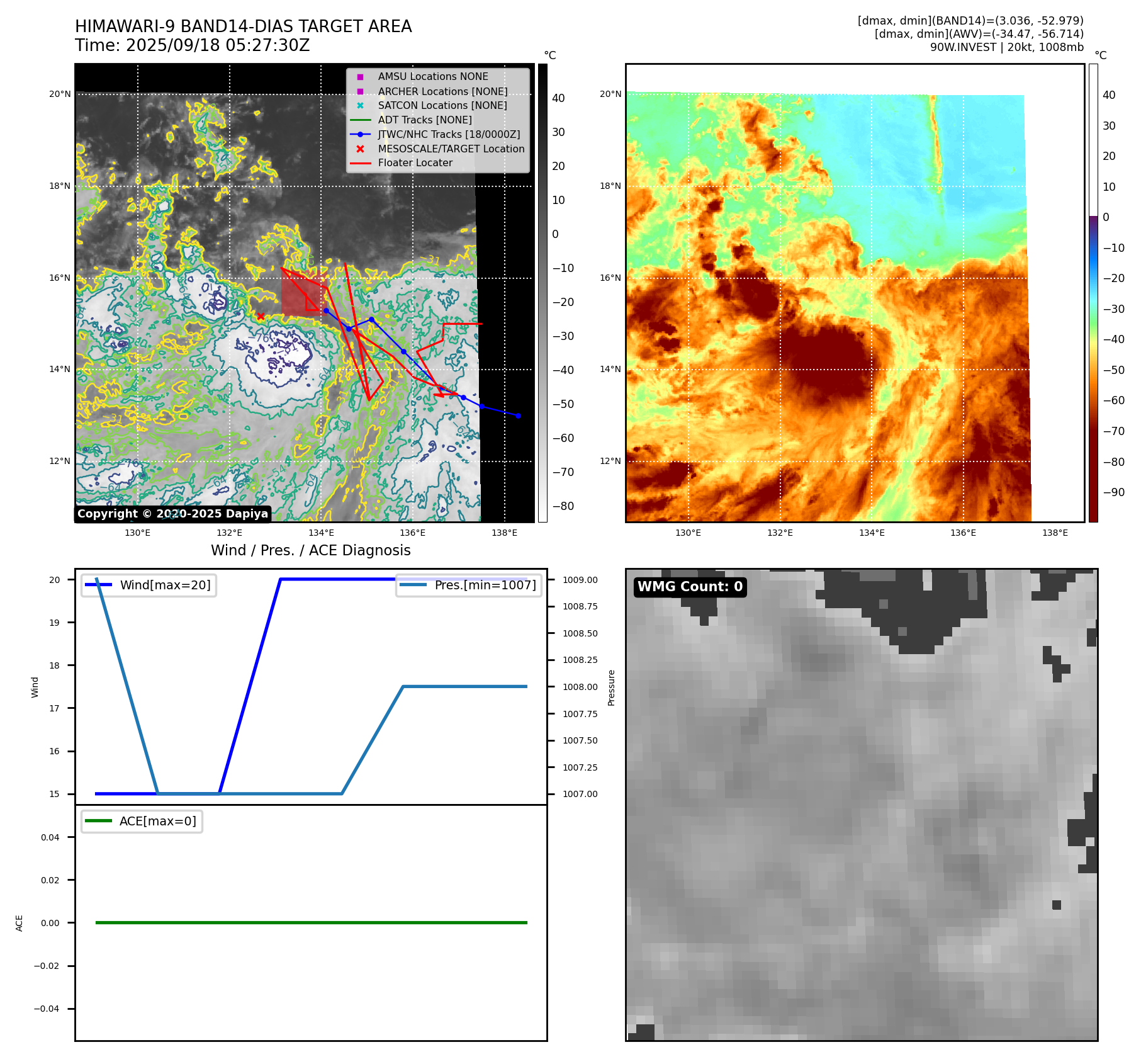Image resolution: width=1141 pixels, height=1064 pixels.
Task: Click the blue line sample in the Wind legend
Action: pos(98,585)
